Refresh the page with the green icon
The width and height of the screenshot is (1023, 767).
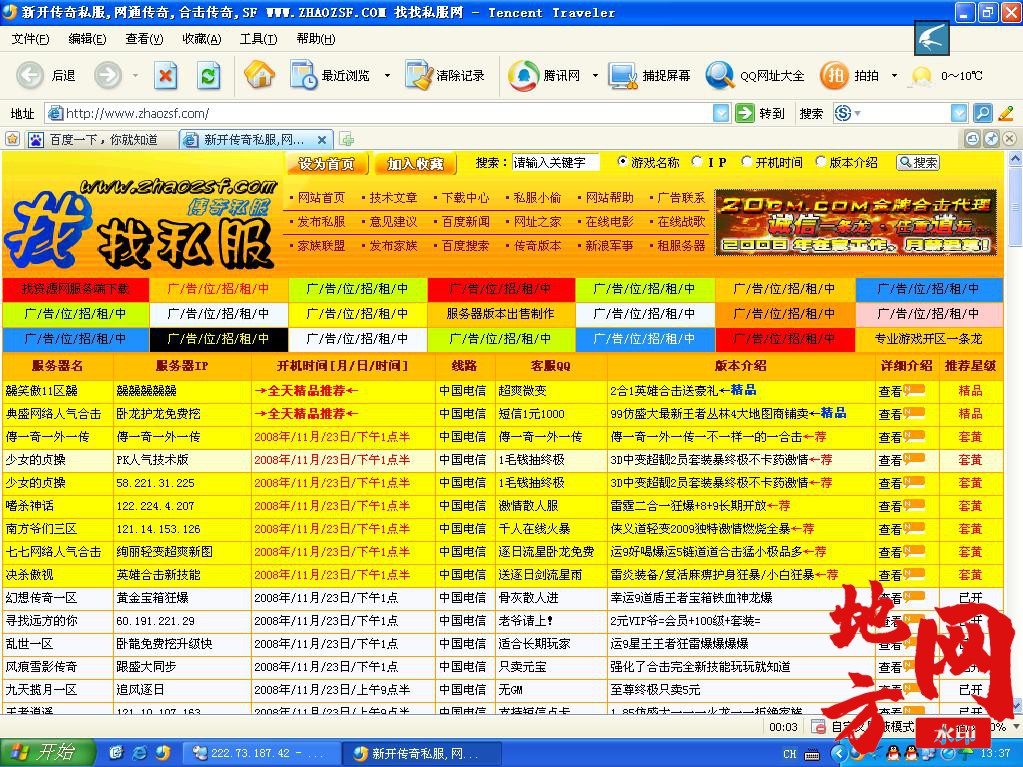click(x=209, y=76)
